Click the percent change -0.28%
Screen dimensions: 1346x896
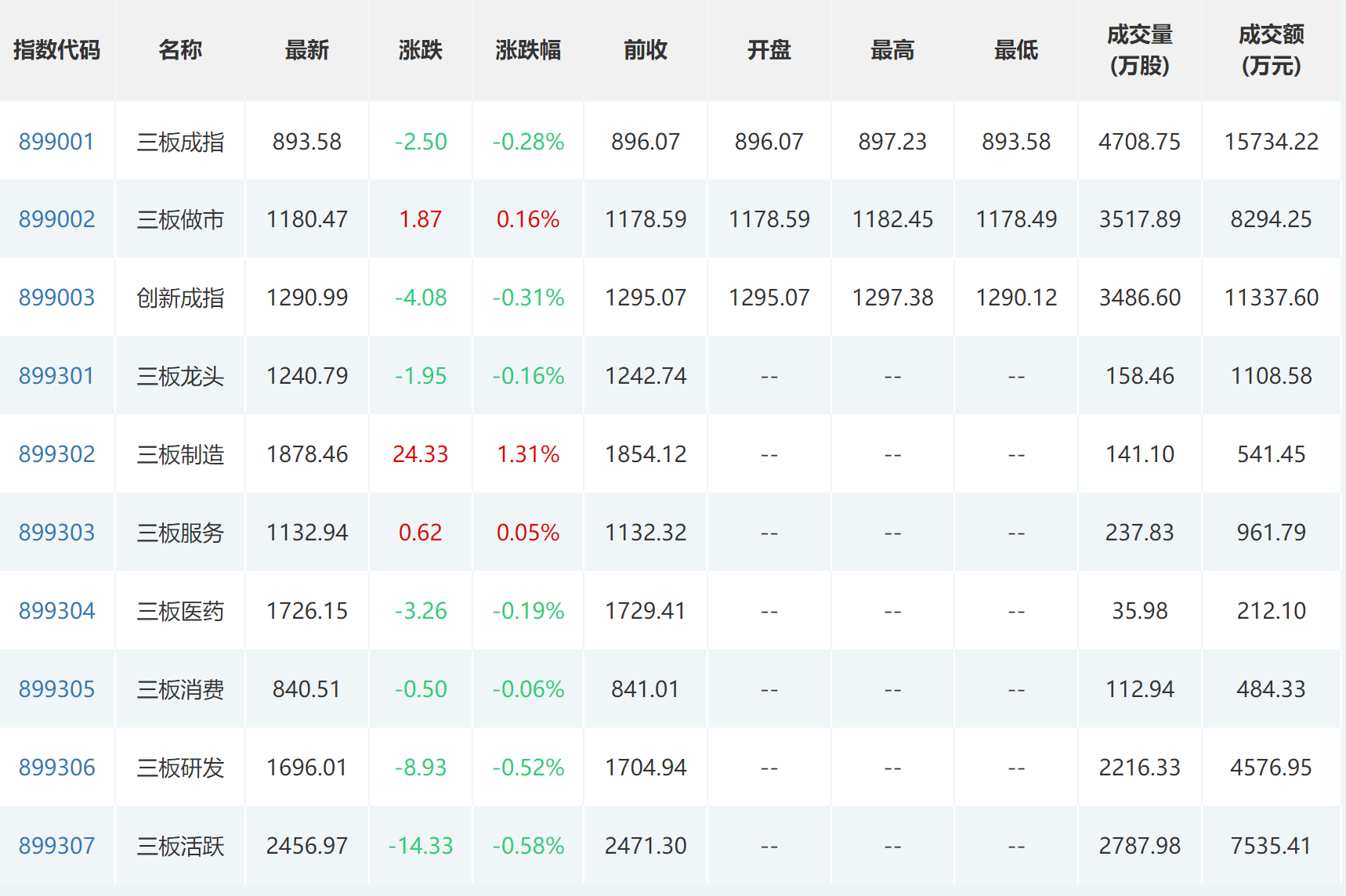click(x=528, y=142)
